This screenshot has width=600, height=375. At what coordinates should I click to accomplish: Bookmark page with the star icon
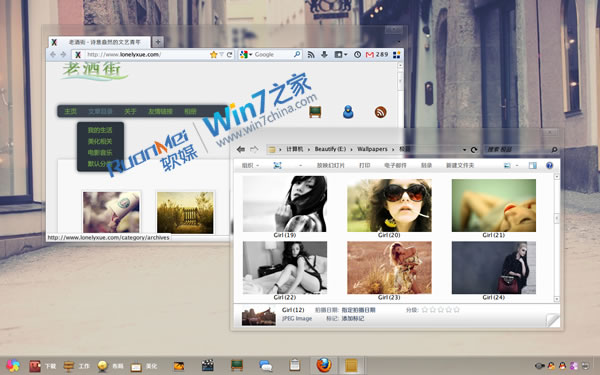(214, 55)
